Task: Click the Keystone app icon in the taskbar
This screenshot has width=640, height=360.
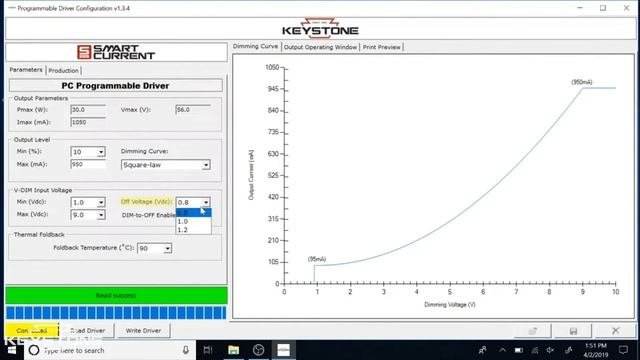Action: pyautogui.click(x=284, y=350)
